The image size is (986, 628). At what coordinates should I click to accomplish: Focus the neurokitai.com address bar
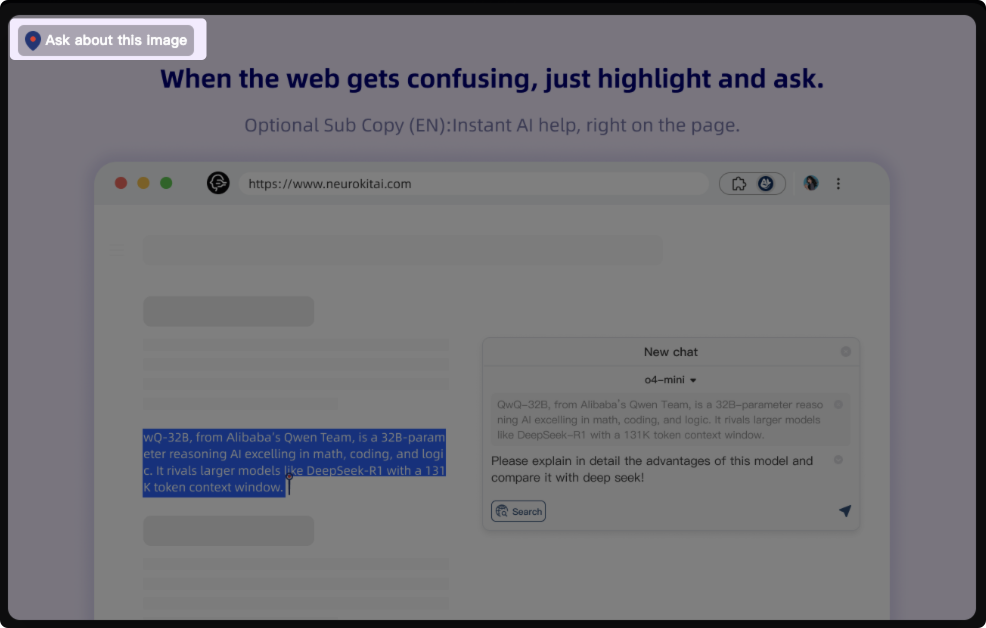point(474,184)
